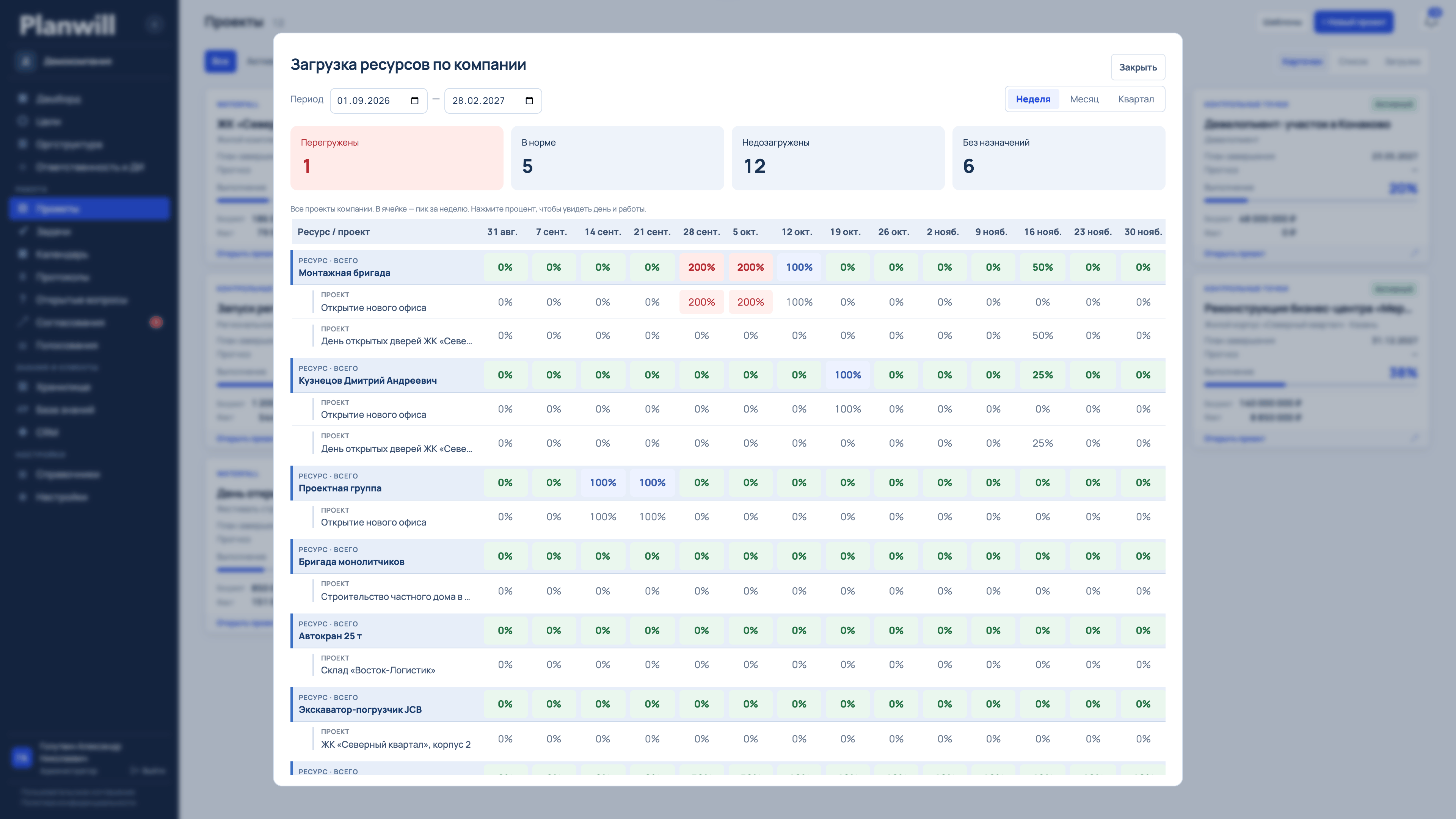Select the Недозагружены summary card

[x=838, y=158]
